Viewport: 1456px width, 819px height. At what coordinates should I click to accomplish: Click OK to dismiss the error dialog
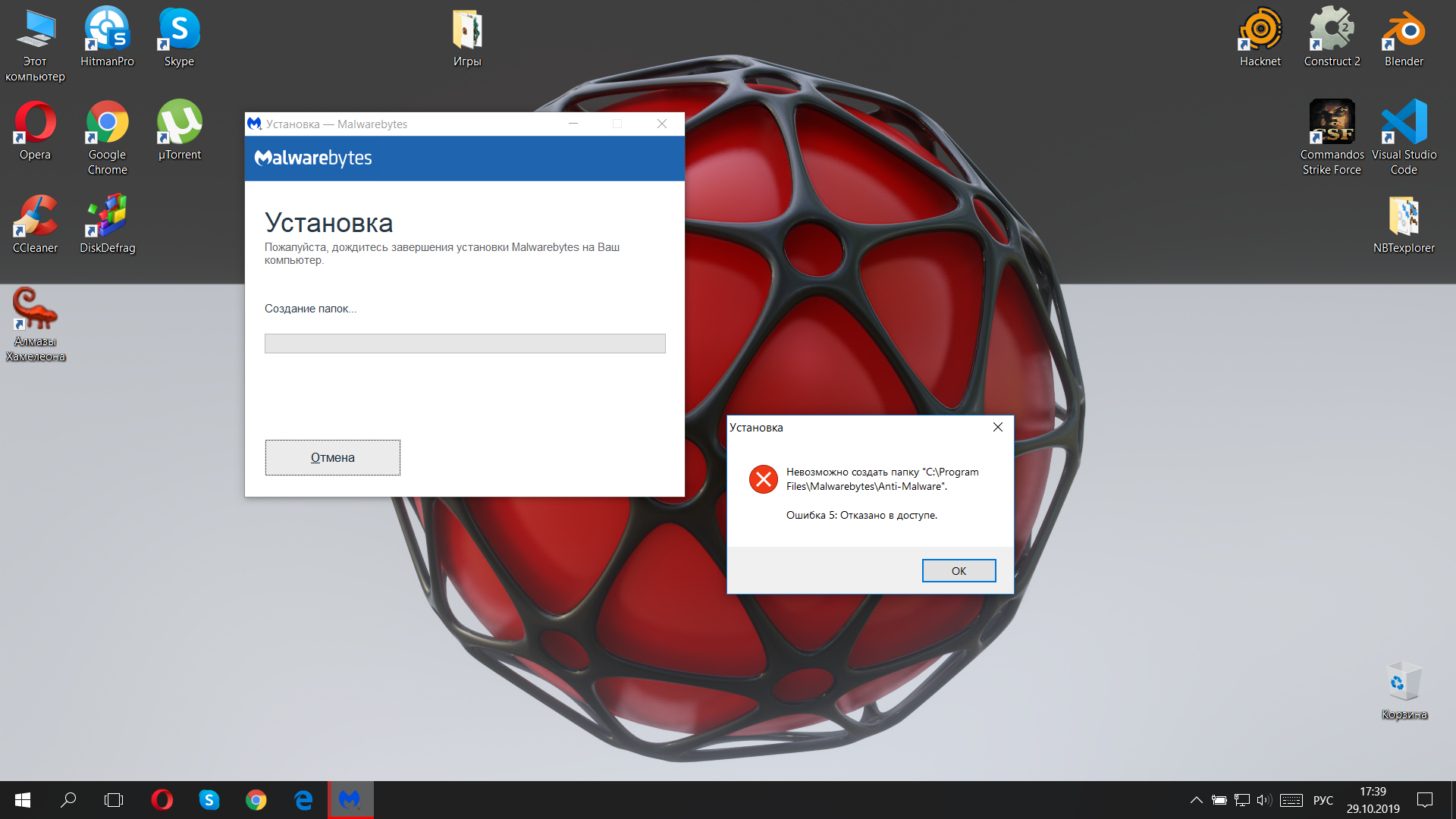pyautogui.click(x=958, y=570)
